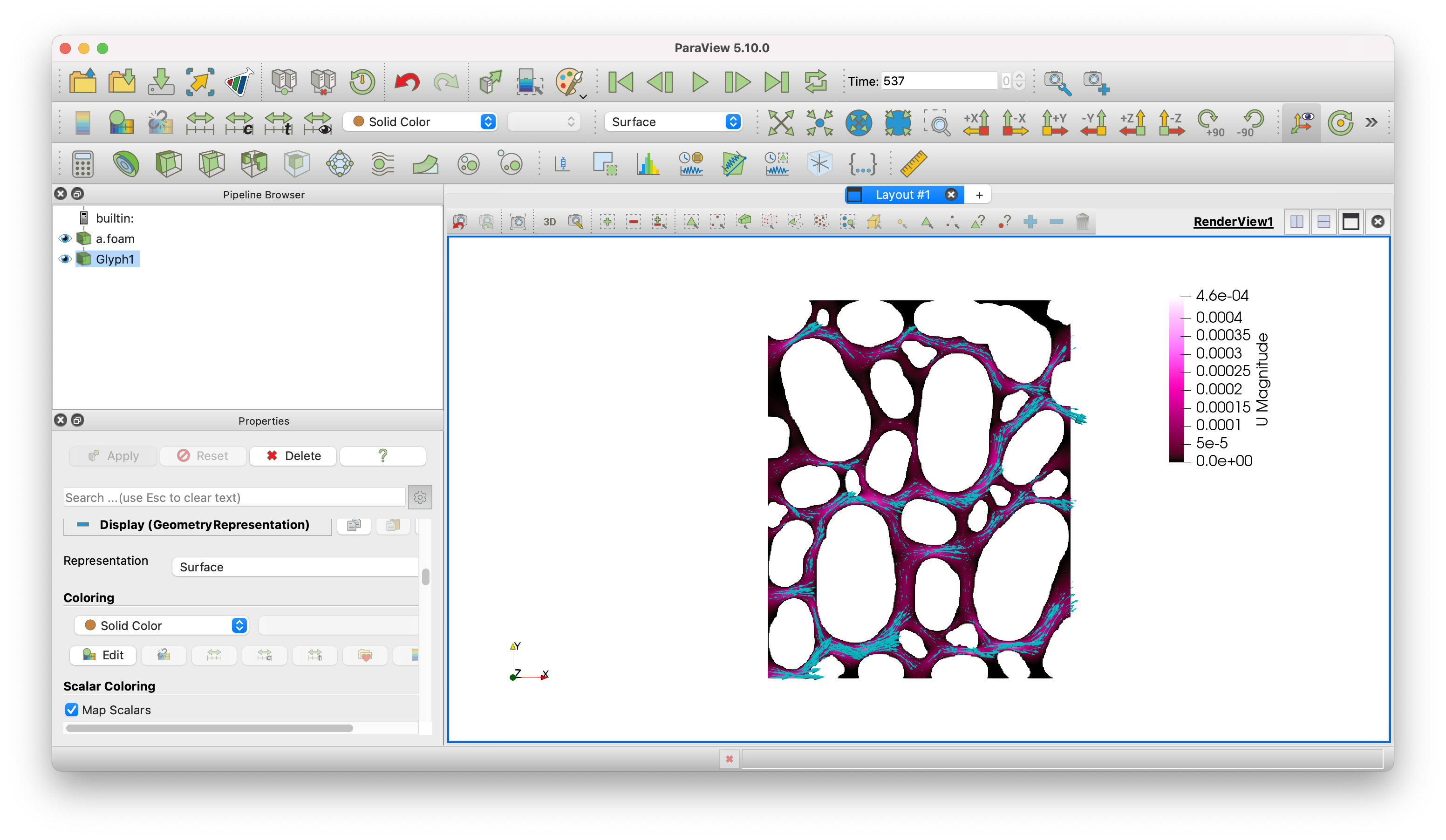Image resolution: width=1446 pixels, height=840 pixels.
Task: Hide Glyph1 using its eye icon
Action: click(x=65, y=259)
